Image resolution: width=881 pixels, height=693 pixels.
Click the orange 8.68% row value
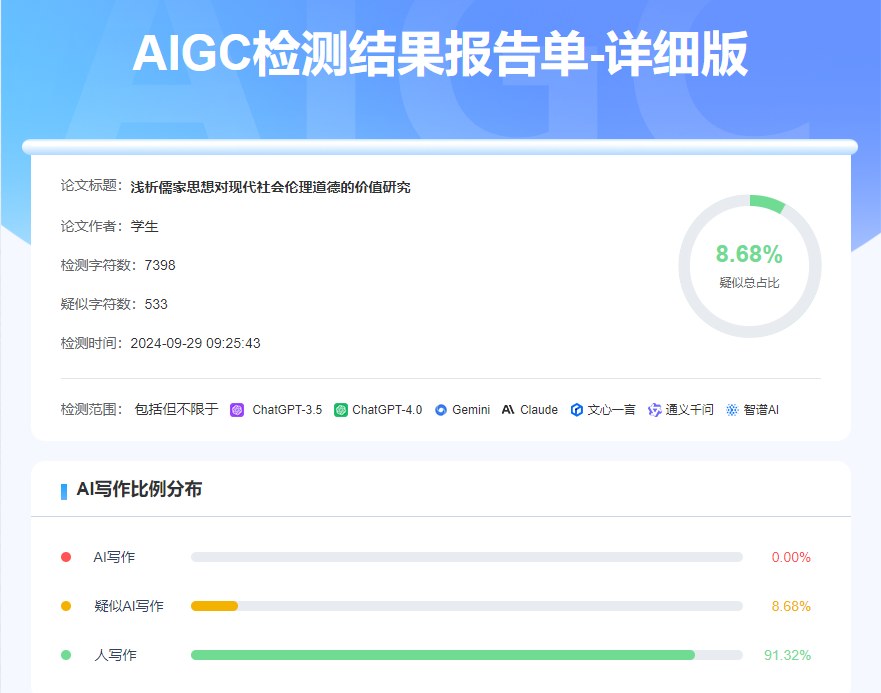tap(791, 606)
